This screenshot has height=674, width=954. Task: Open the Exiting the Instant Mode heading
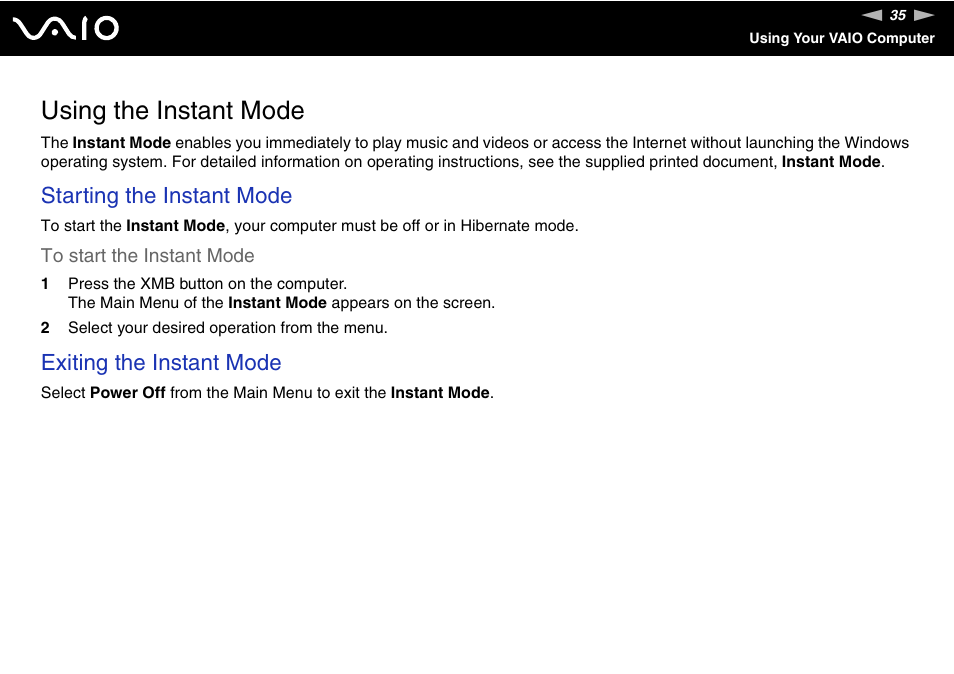click(161, 363)
